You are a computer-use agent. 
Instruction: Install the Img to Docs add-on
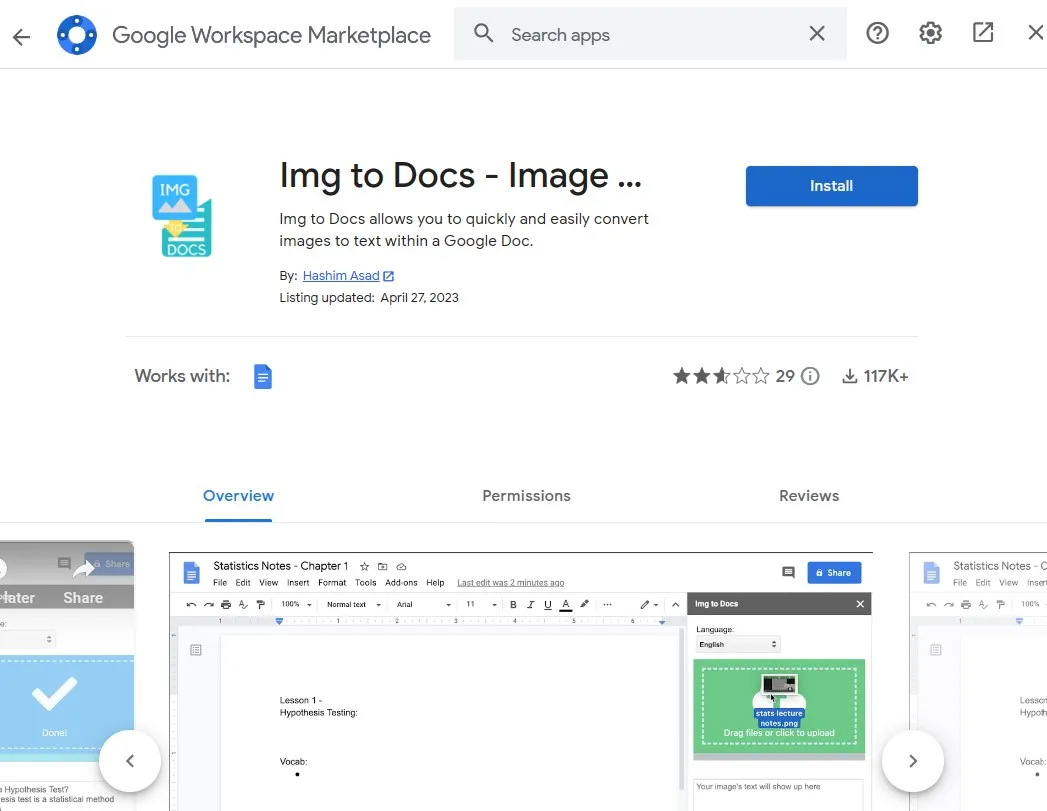(x=831, y=186)
